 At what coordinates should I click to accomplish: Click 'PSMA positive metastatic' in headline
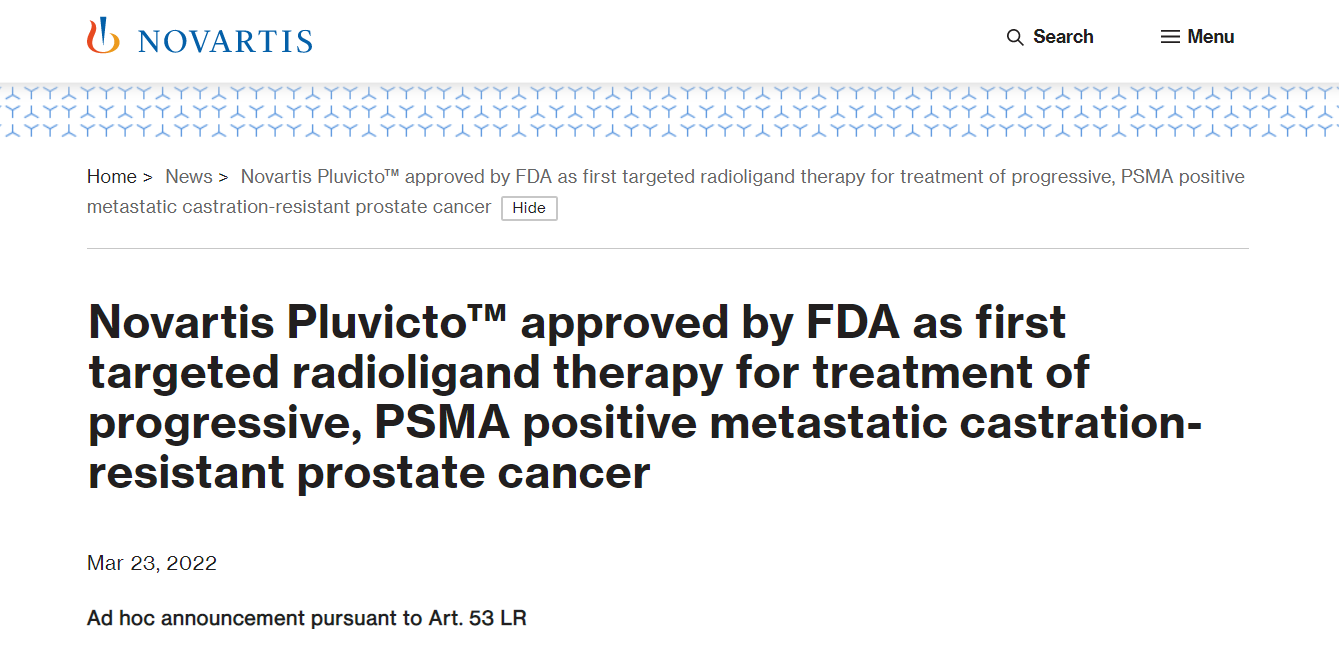pyautogui.click(x=660, y=423)
